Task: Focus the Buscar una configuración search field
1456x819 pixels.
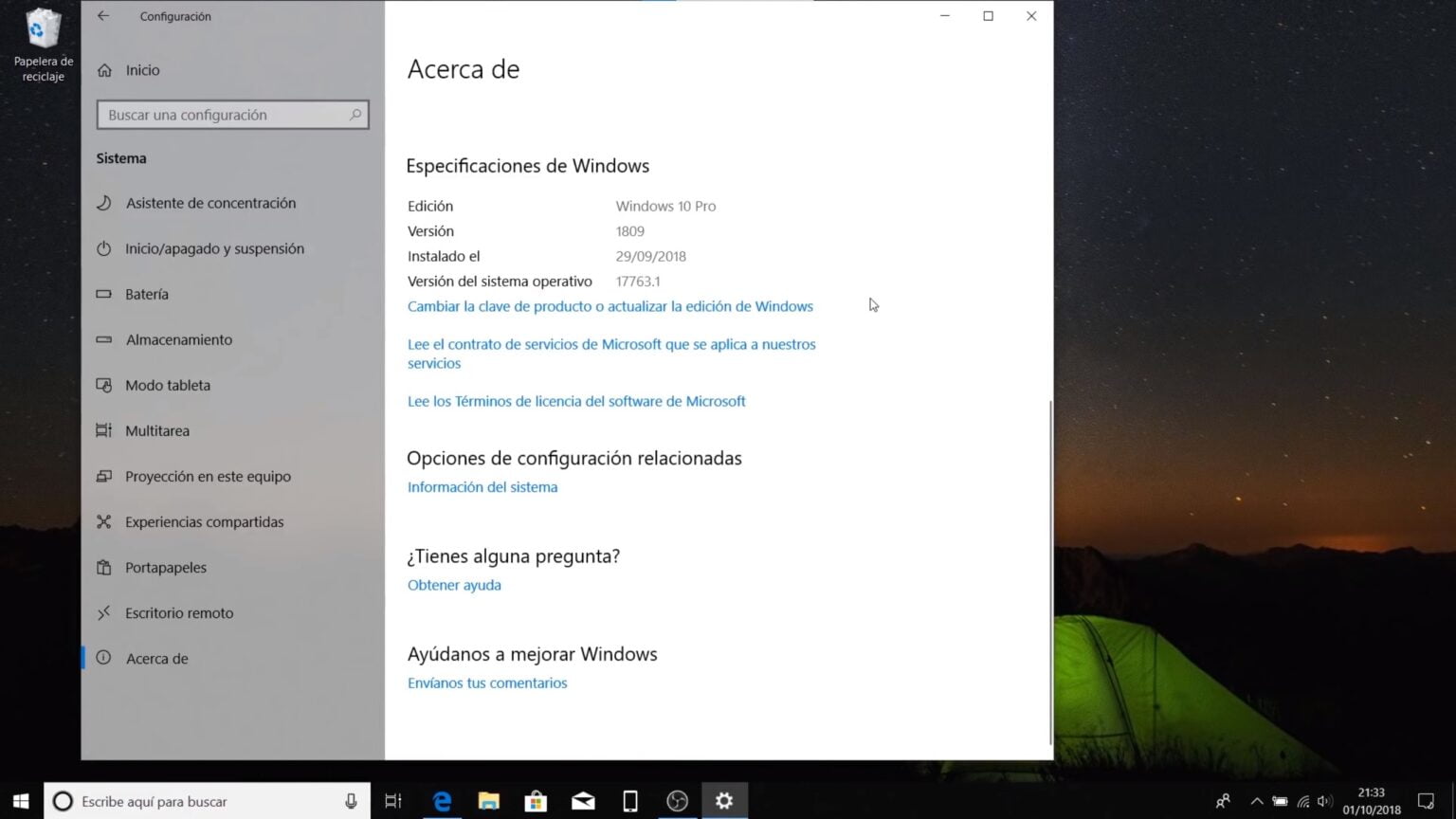Action: click(x=232, y=115)
